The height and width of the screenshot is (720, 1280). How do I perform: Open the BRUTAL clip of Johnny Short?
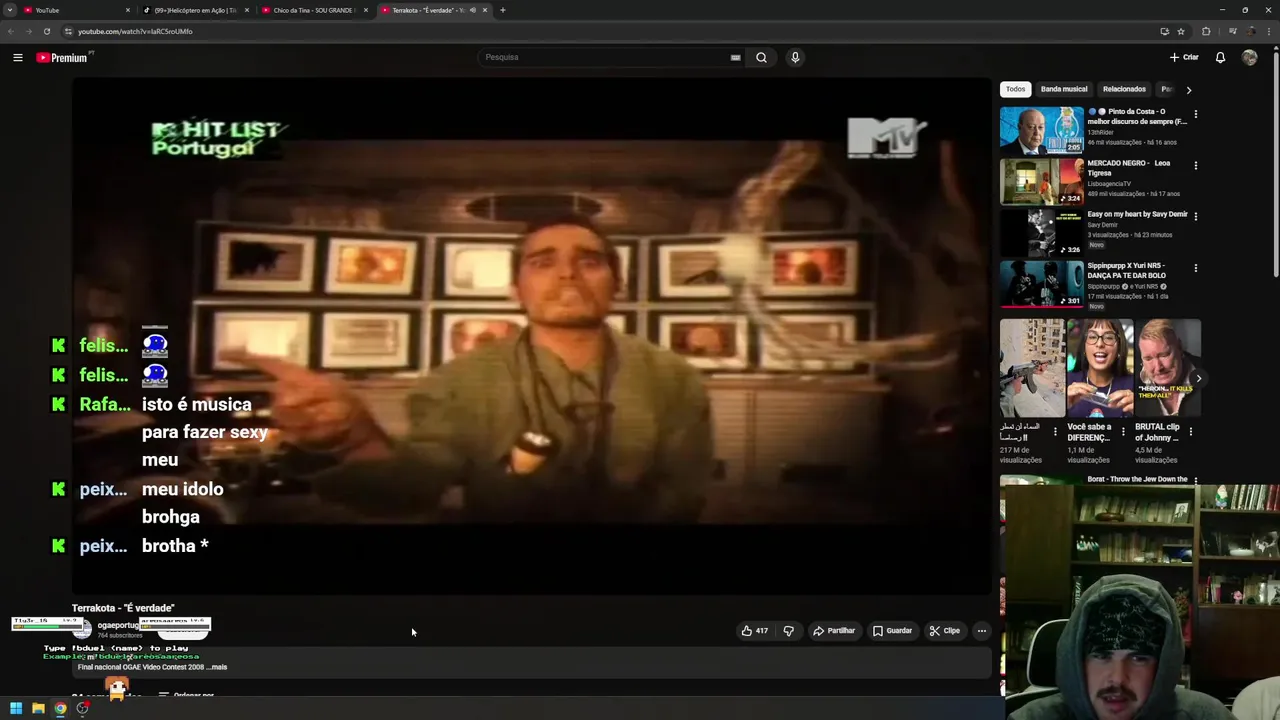[x=1167, y=368]
